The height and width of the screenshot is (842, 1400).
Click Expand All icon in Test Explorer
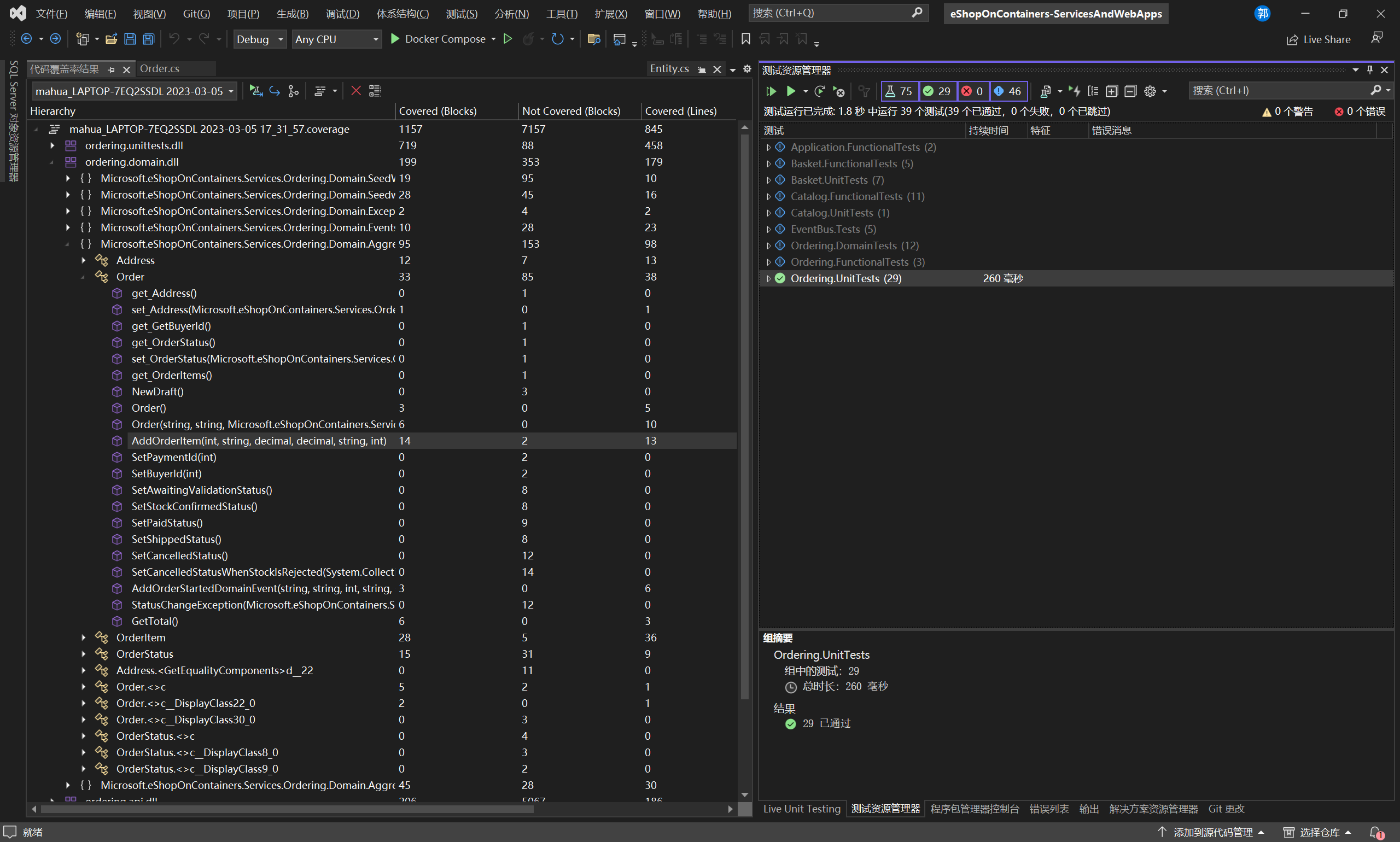[x=1111, y=91]
